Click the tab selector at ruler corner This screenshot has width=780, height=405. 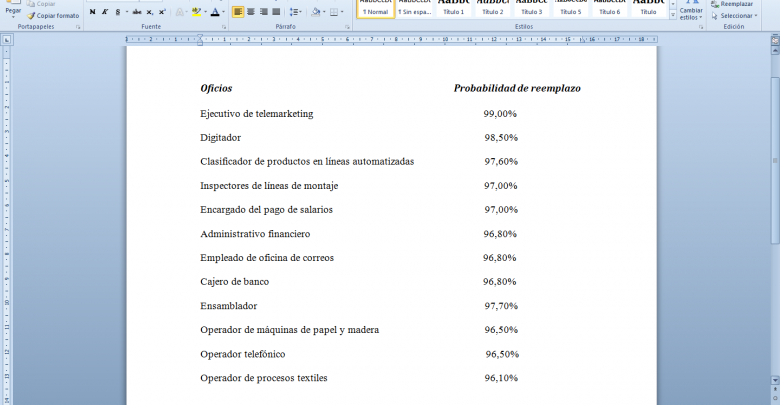coord(6,40)
